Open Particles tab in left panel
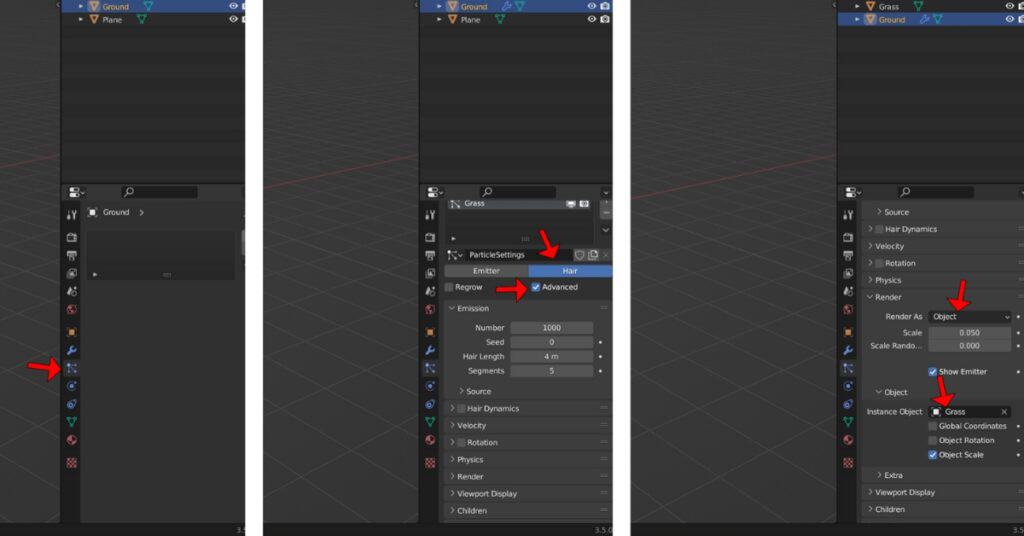Image resolution: width=1024 pixels, height=536 pixels. pyautogui.click(x=72, y=369)
